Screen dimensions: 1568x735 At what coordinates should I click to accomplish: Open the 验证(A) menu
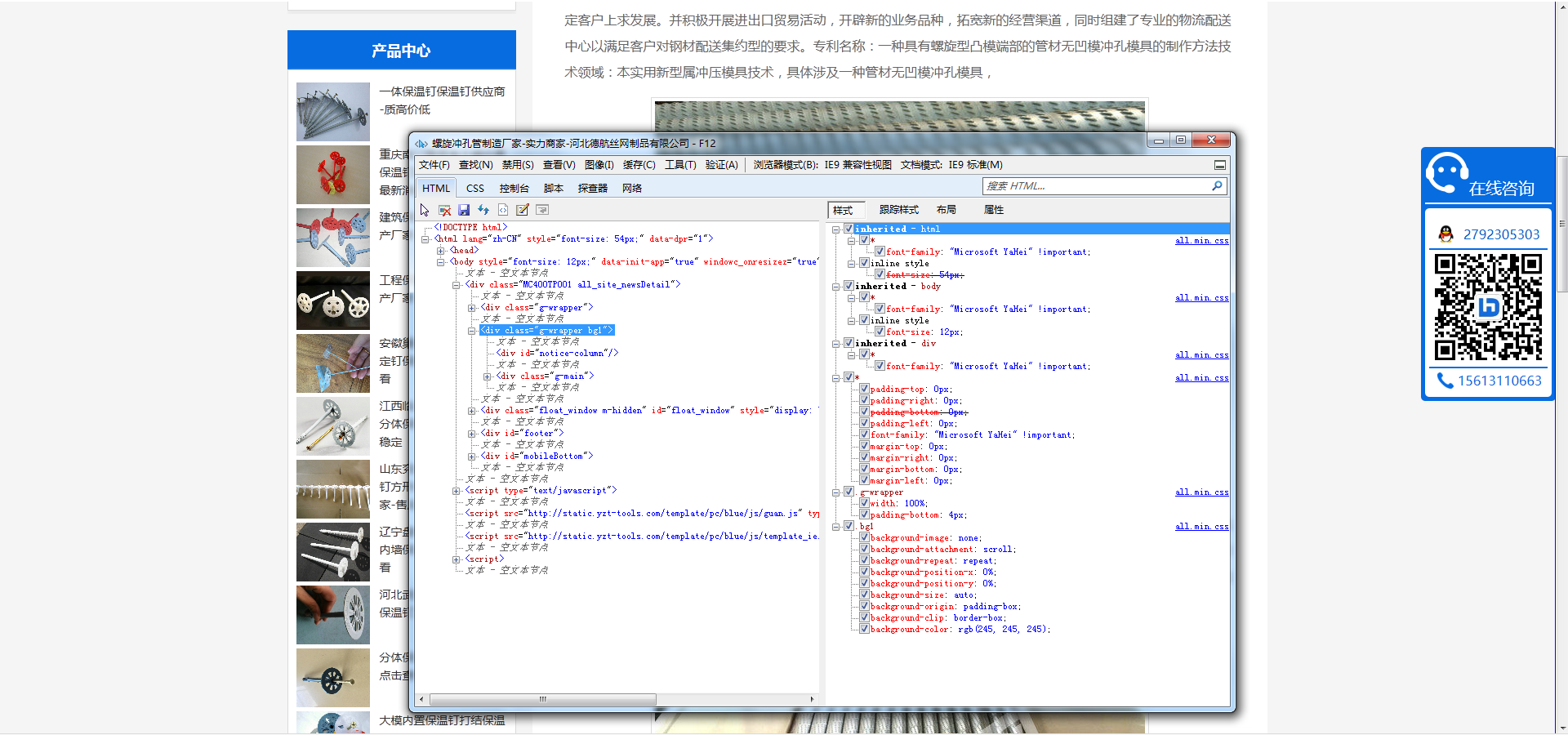(x=722, y=165)
